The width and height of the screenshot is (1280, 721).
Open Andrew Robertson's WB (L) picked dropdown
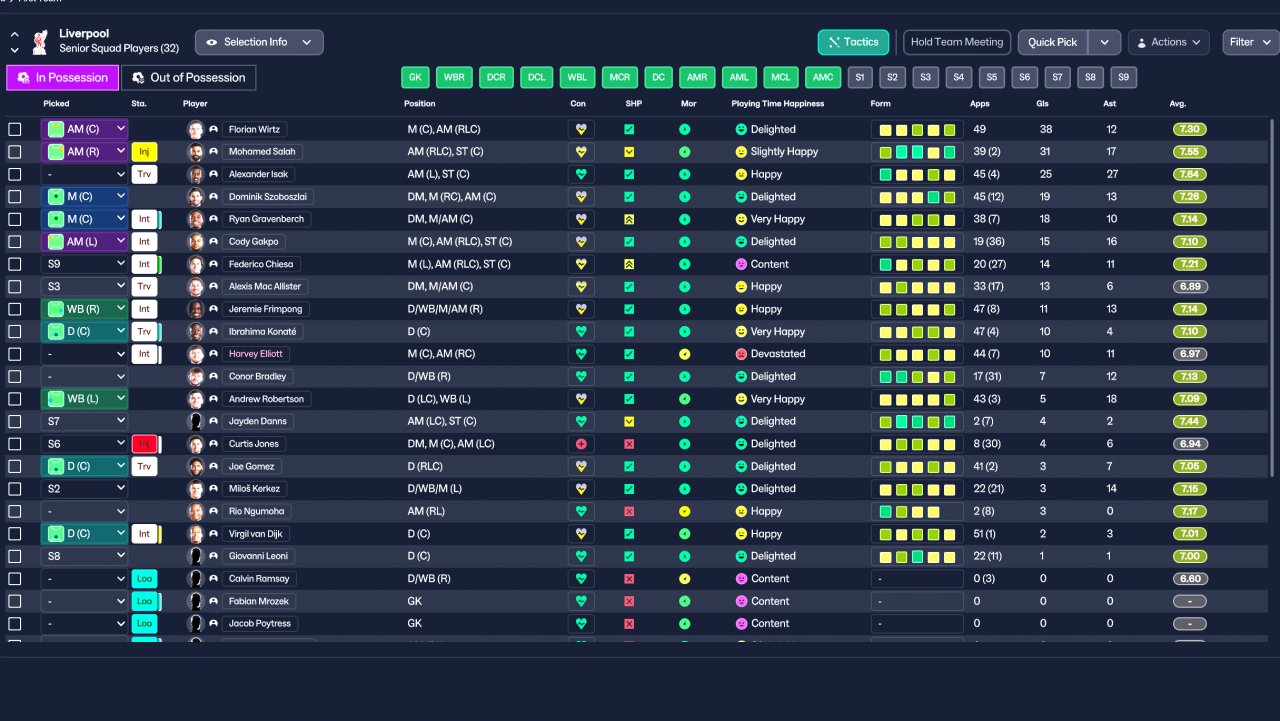click(x=85, y=399)
